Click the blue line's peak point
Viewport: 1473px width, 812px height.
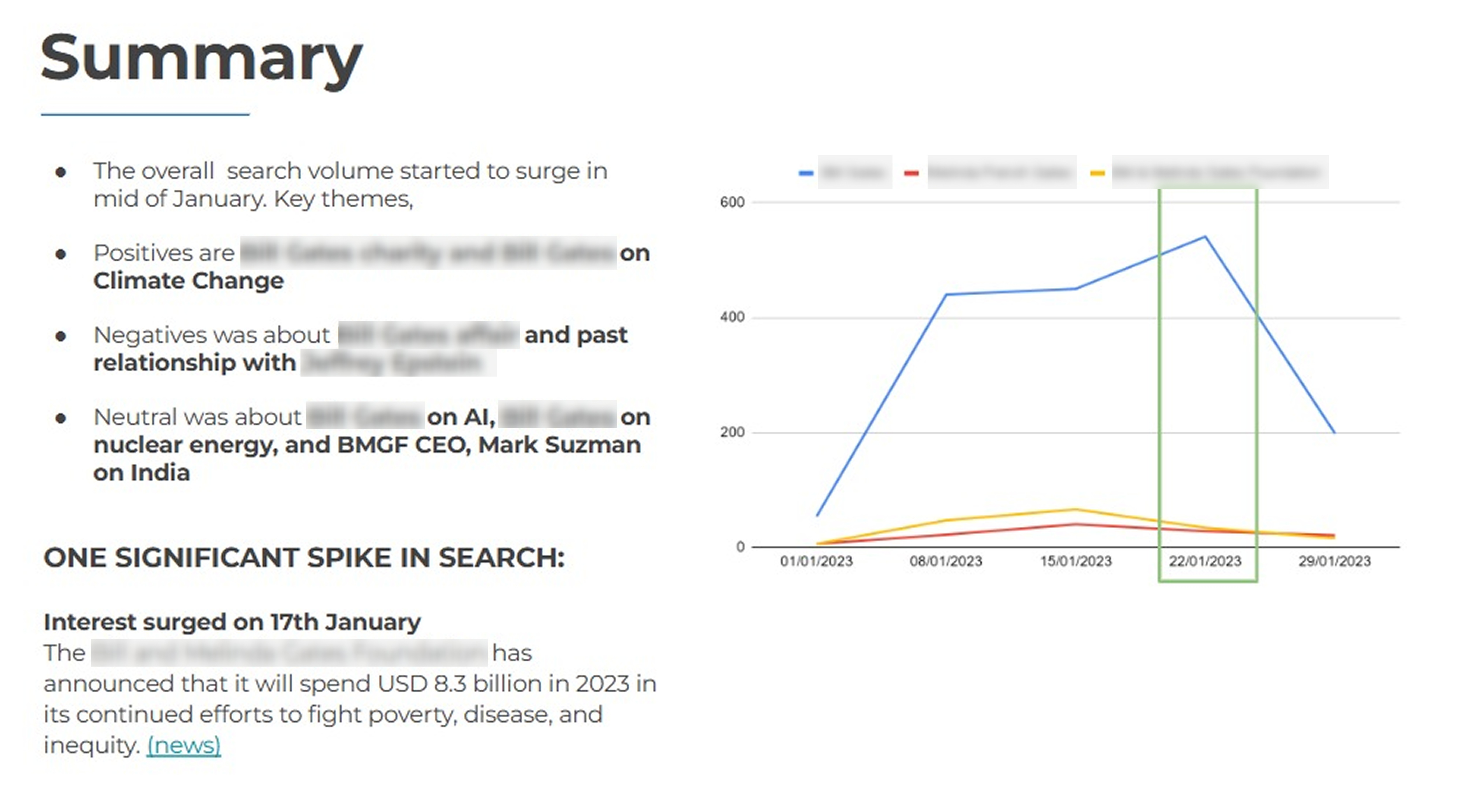coord(1205,237)
